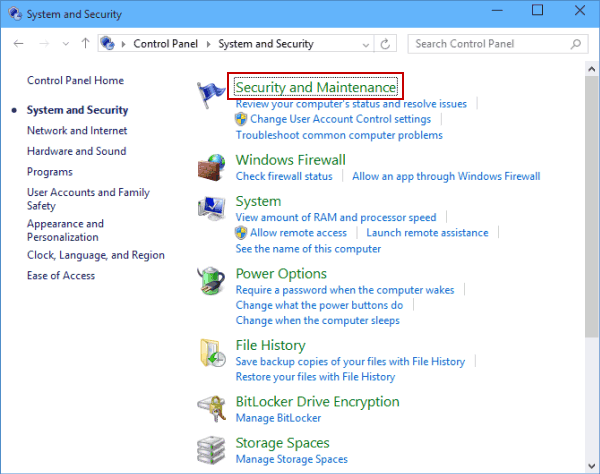
Task: Open Change User Account Control settings
Action: click(x=341, y=119)
